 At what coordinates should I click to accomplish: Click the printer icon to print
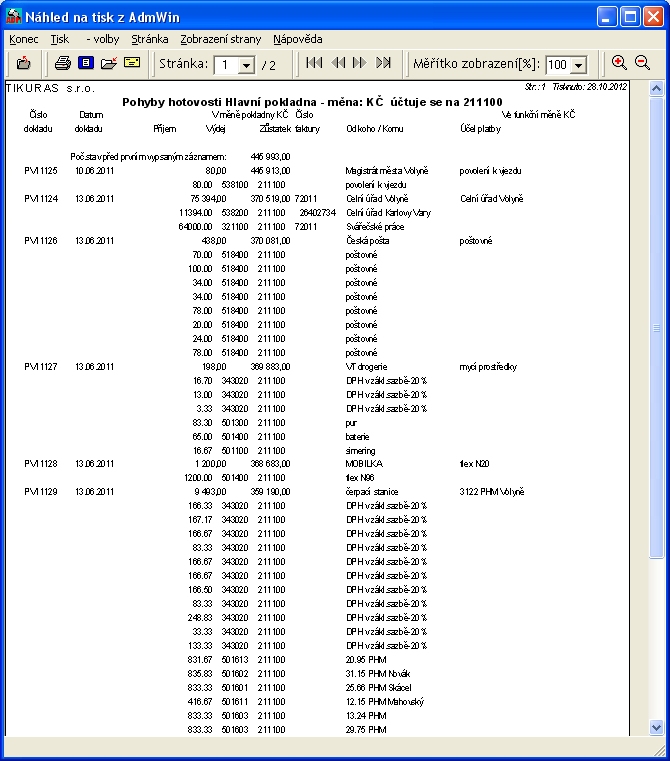coord(63,63)
